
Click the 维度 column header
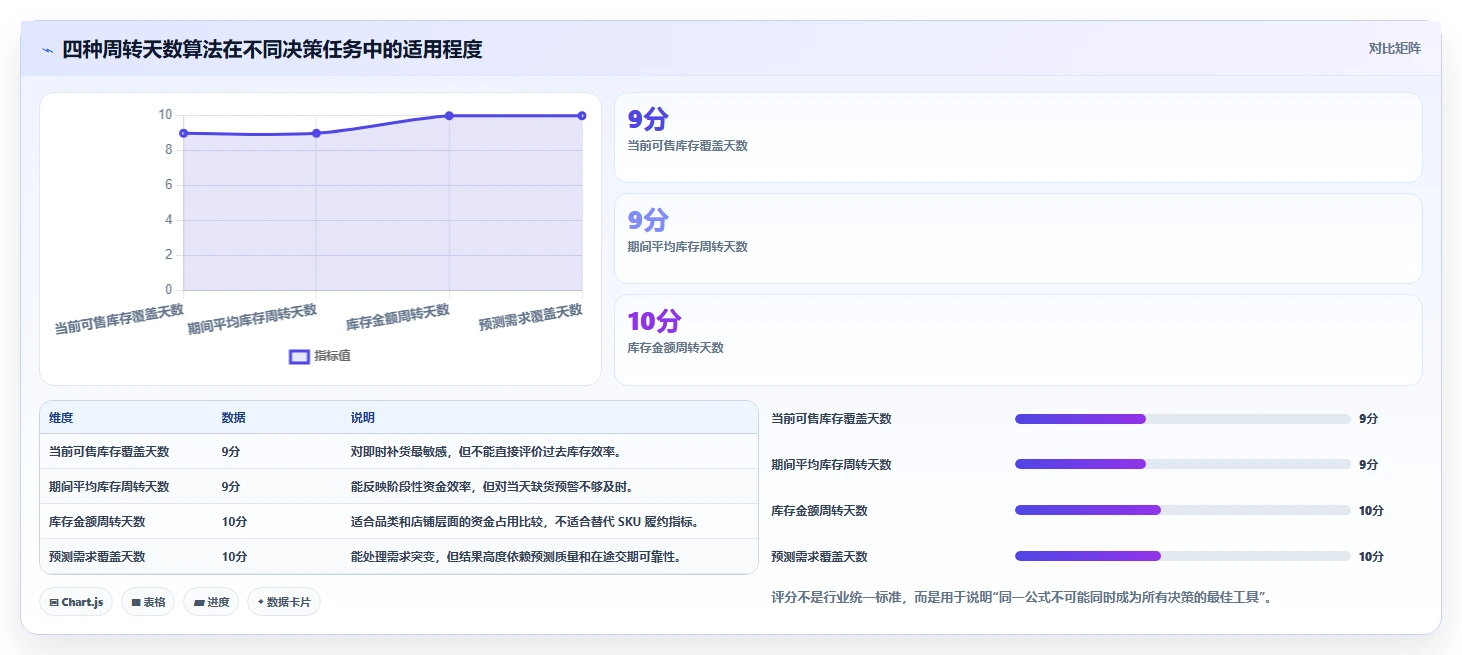pos(61,418)
